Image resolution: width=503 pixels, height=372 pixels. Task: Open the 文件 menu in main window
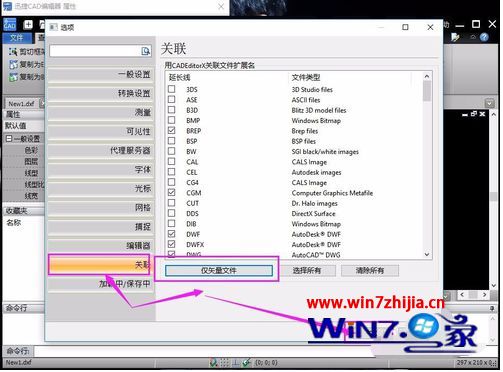click(17, 38)
